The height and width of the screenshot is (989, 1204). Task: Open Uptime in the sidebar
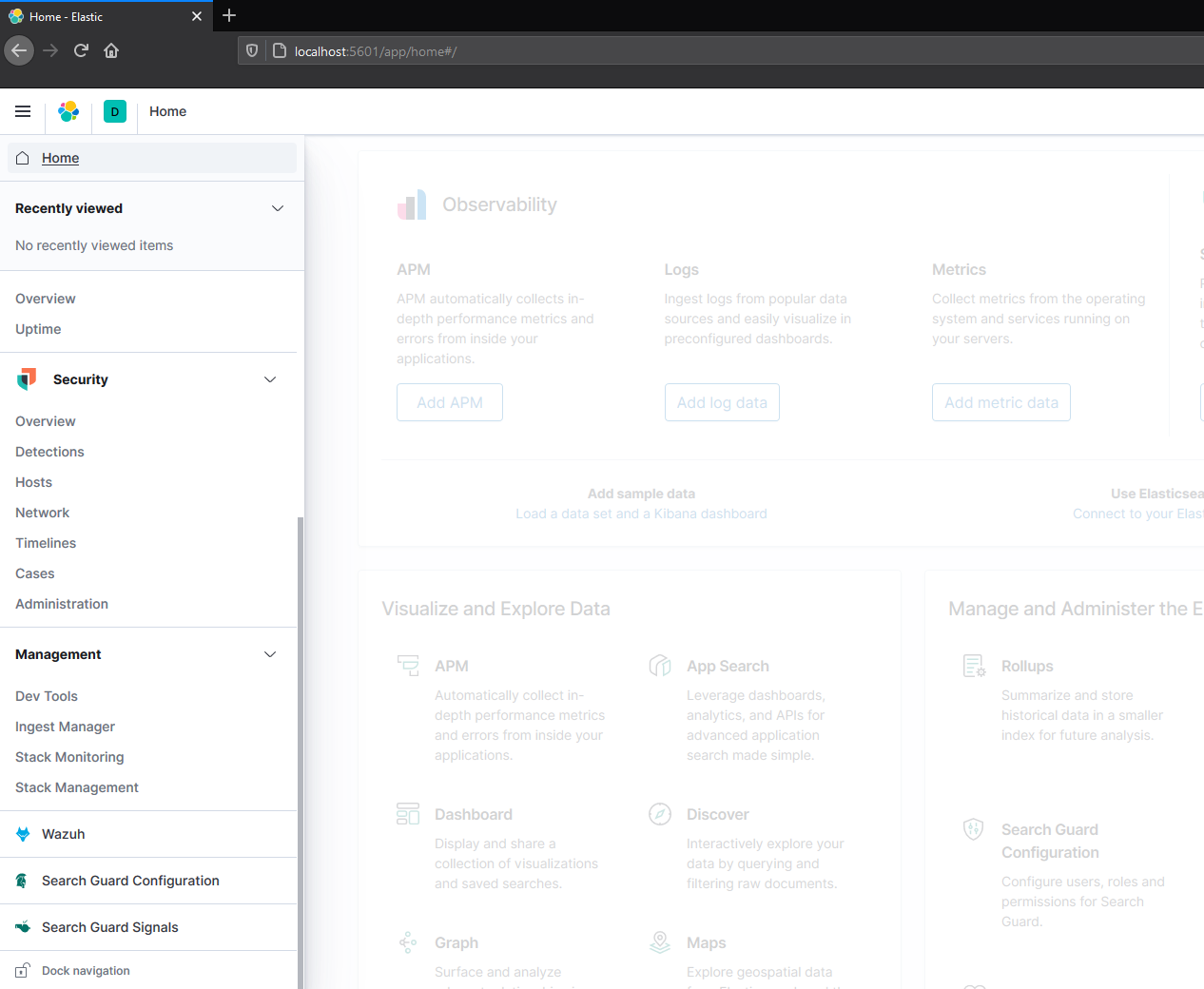pyautogui.click(x=38, y=329)
